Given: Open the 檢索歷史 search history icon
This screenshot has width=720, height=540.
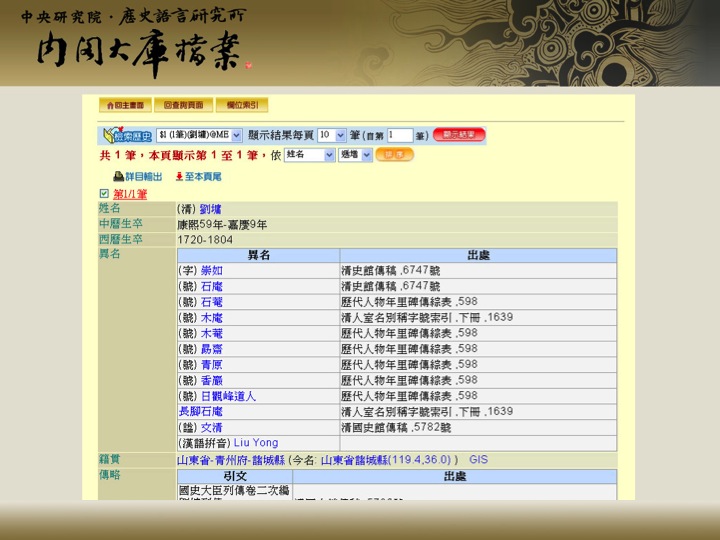Looking at the screenshot, I should (127, 135).
